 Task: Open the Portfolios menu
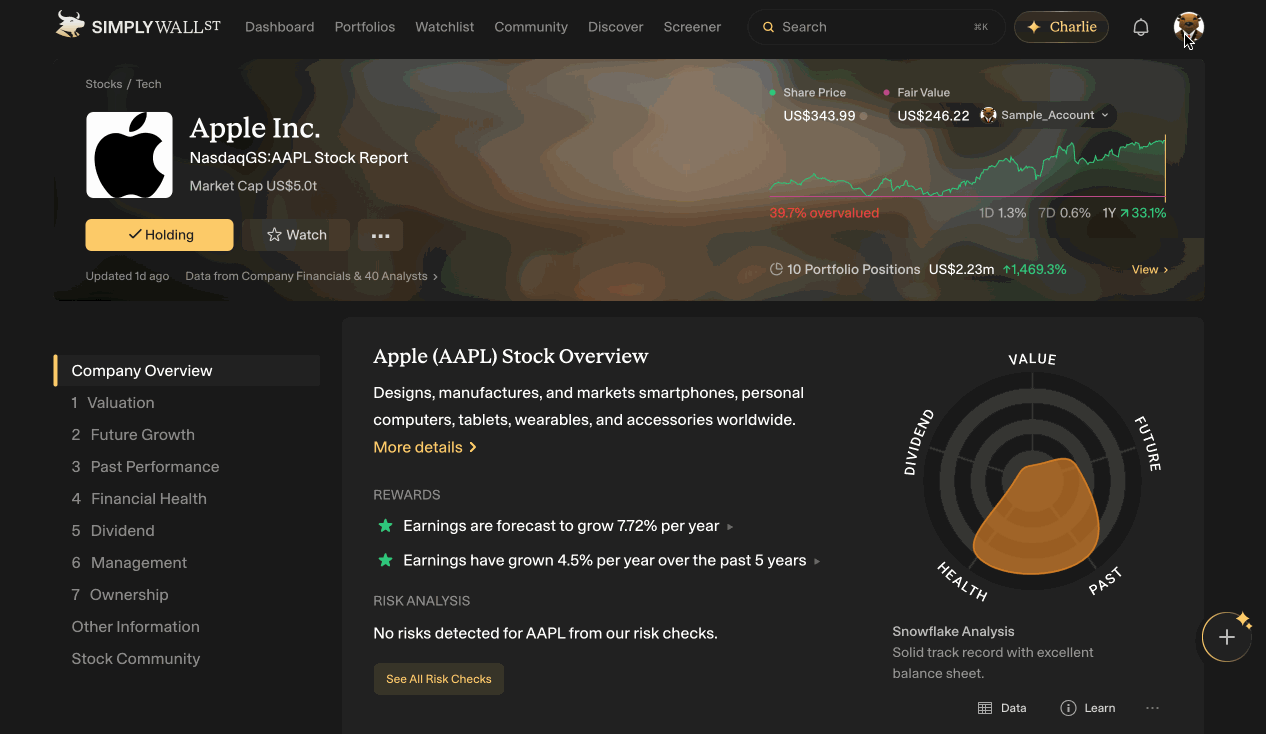[365, 27]
